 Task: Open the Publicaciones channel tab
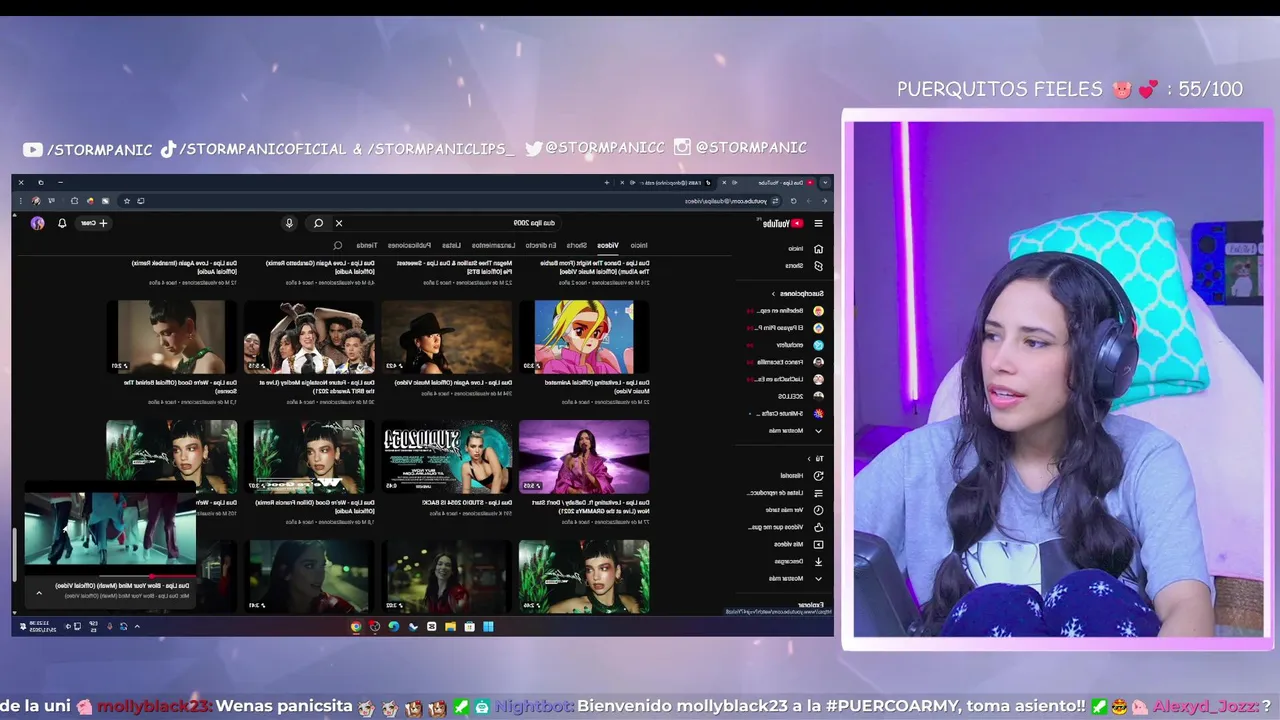tap(411, 245)
